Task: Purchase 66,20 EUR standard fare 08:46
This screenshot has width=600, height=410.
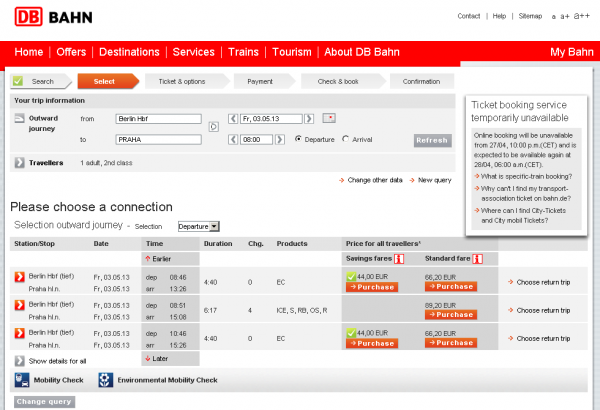Action: click(451, 286)
